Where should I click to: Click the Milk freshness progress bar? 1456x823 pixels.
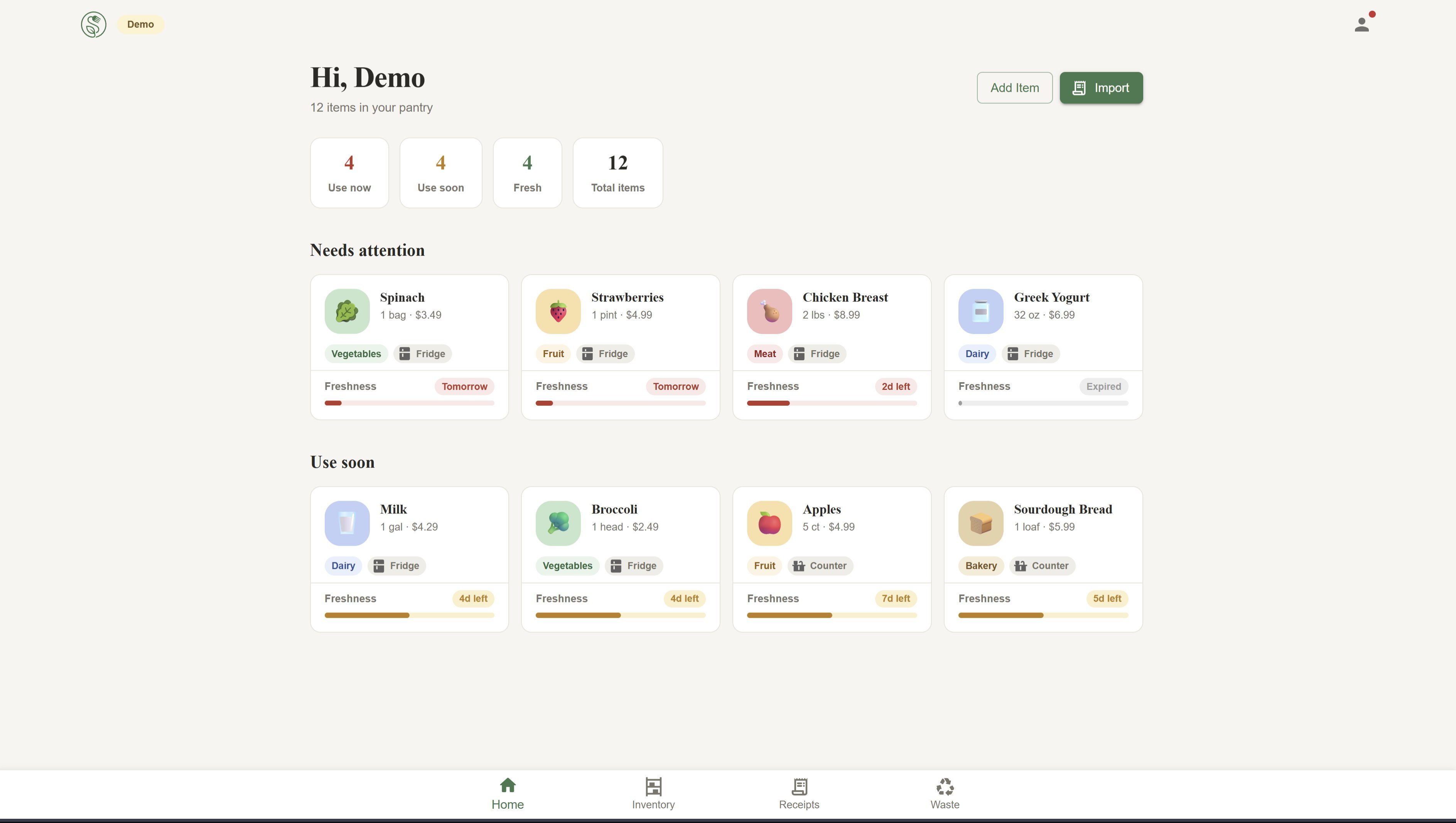click(409, 615)
